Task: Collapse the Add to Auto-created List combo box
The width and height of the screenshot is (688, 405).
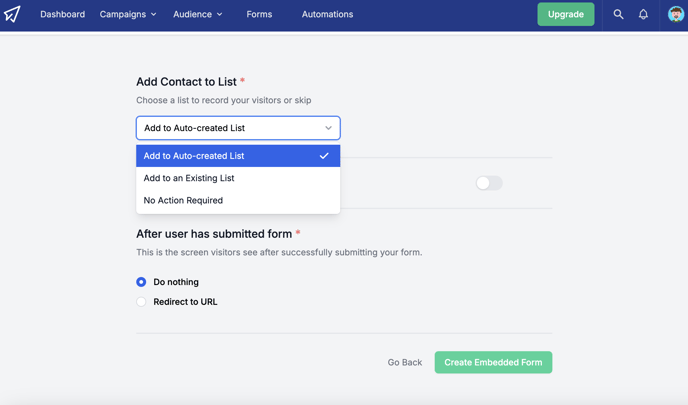Action: pyautogui.click(x=238, y=128)
